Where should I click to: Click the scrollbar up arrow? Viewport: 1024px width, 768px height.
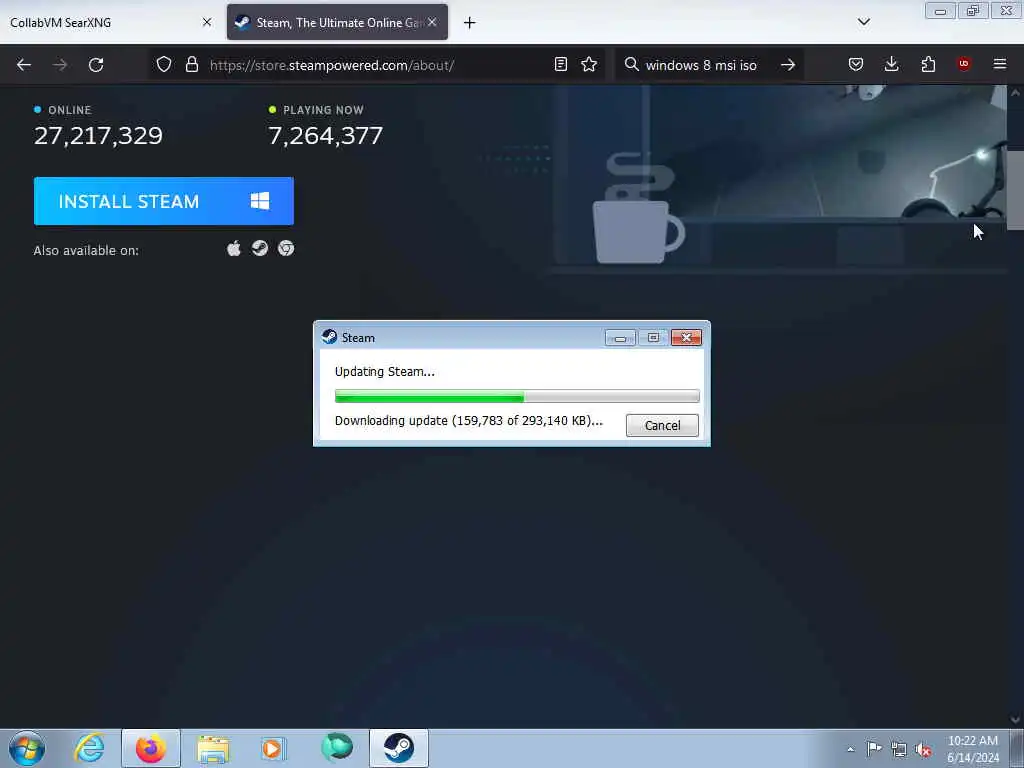tap(1015, 93)
